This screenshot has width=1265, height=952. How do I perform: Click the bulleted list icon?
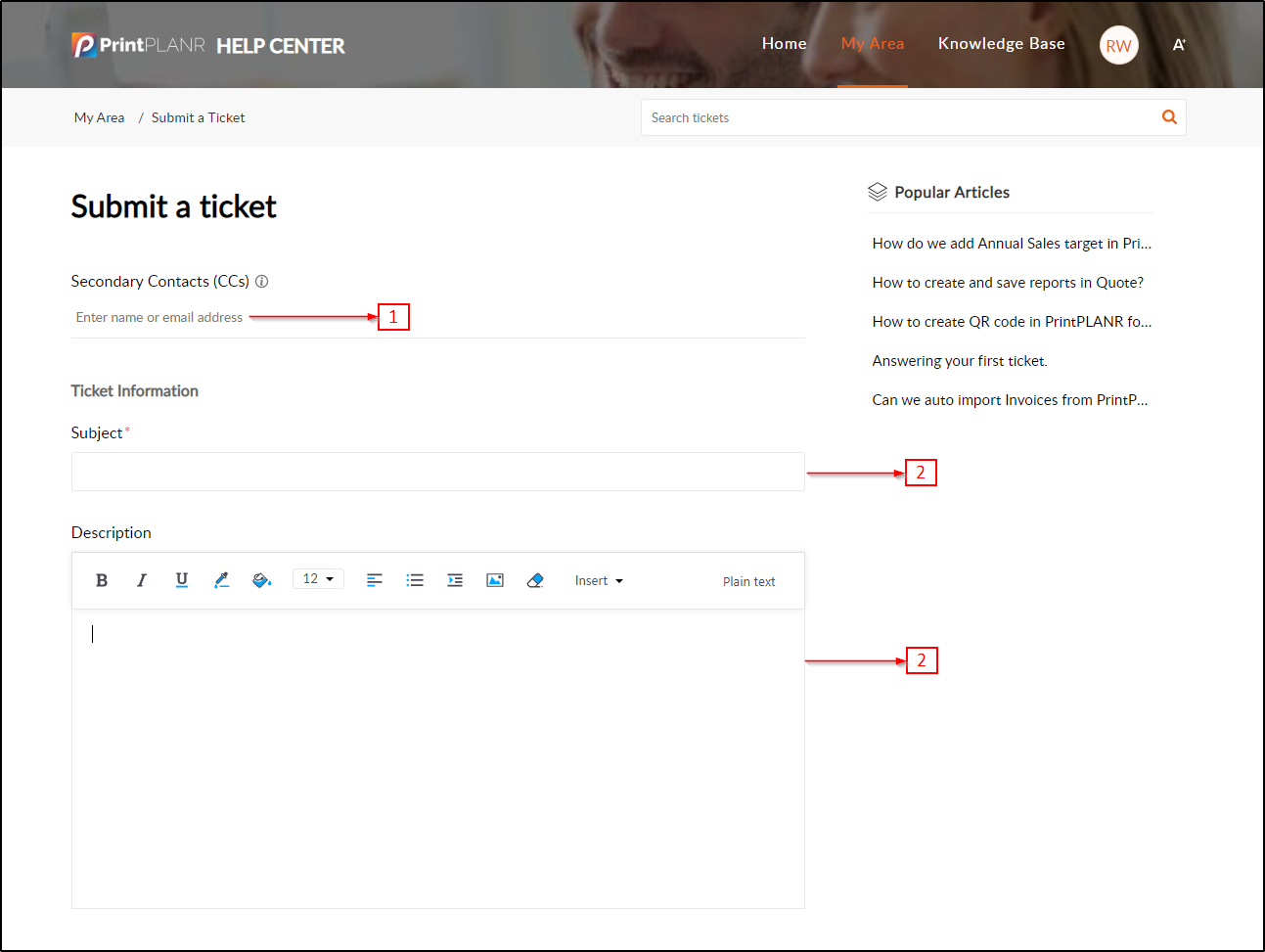[415, 580]
